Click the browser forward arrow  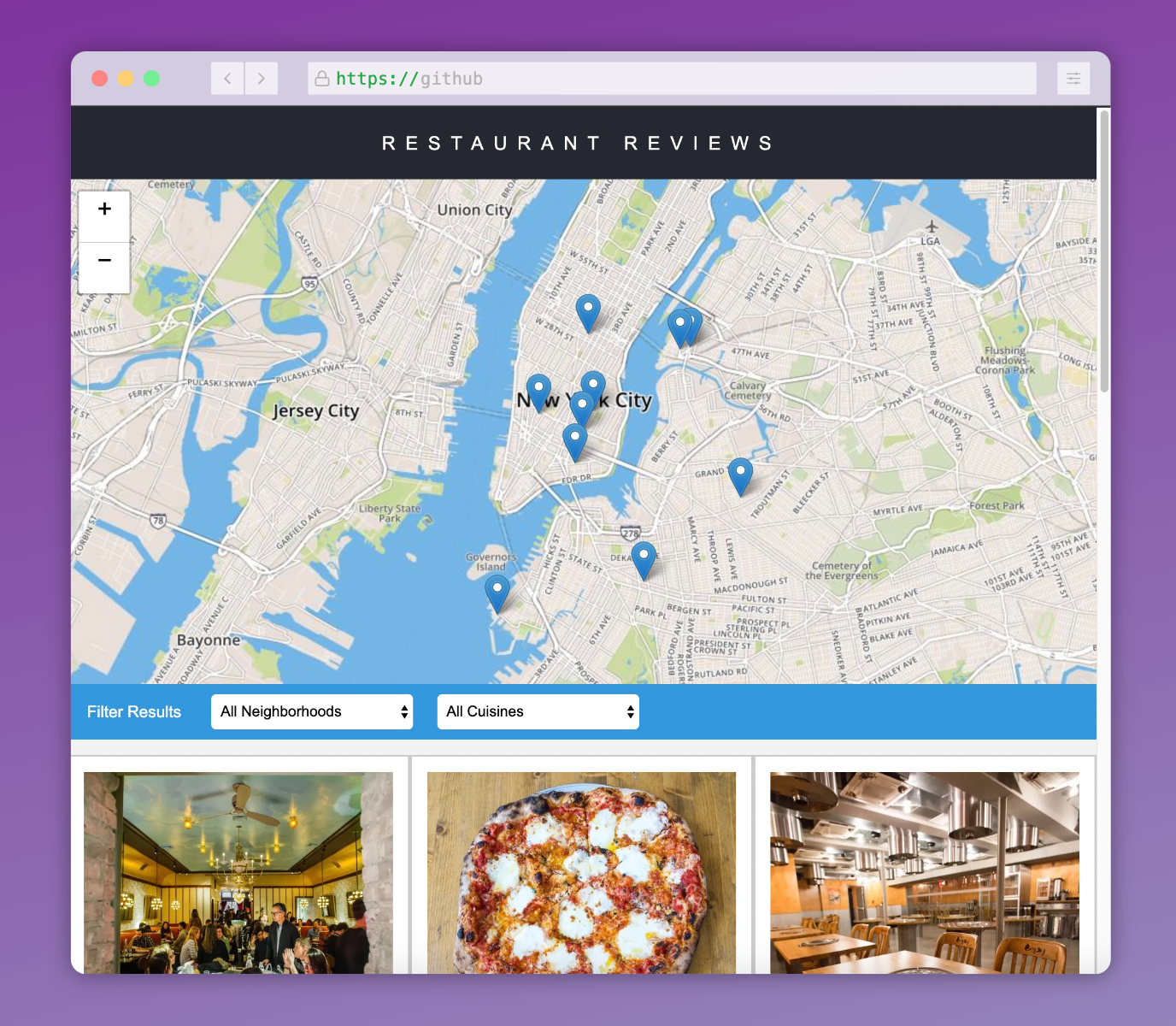(x=262, y=79)
